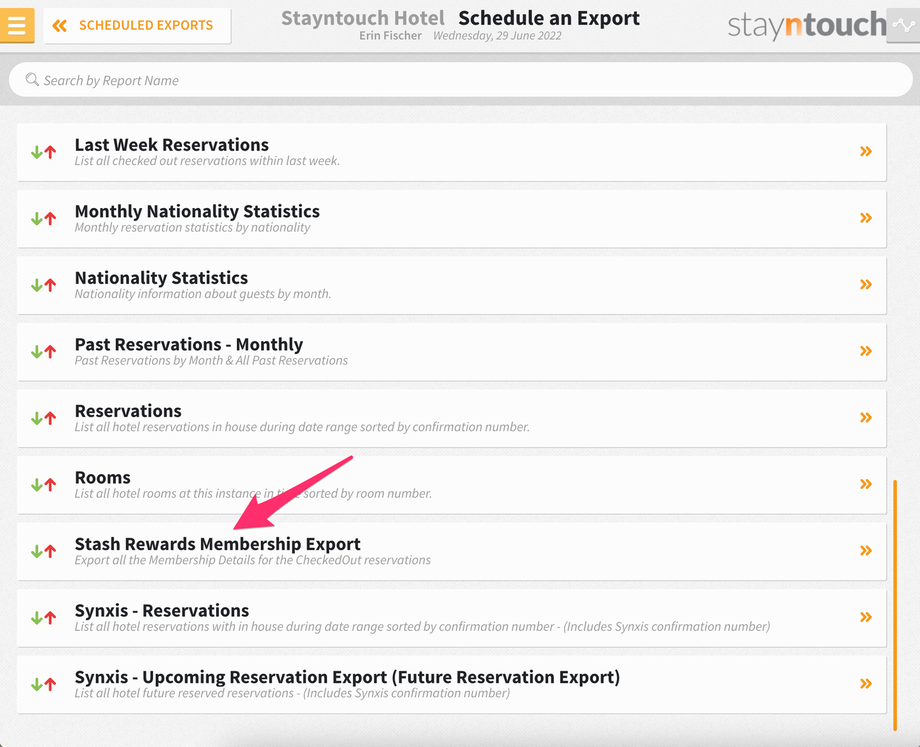920x747 pixels.
Task: Click arrows icon beside Rooms export
Action: pos(43,485)
